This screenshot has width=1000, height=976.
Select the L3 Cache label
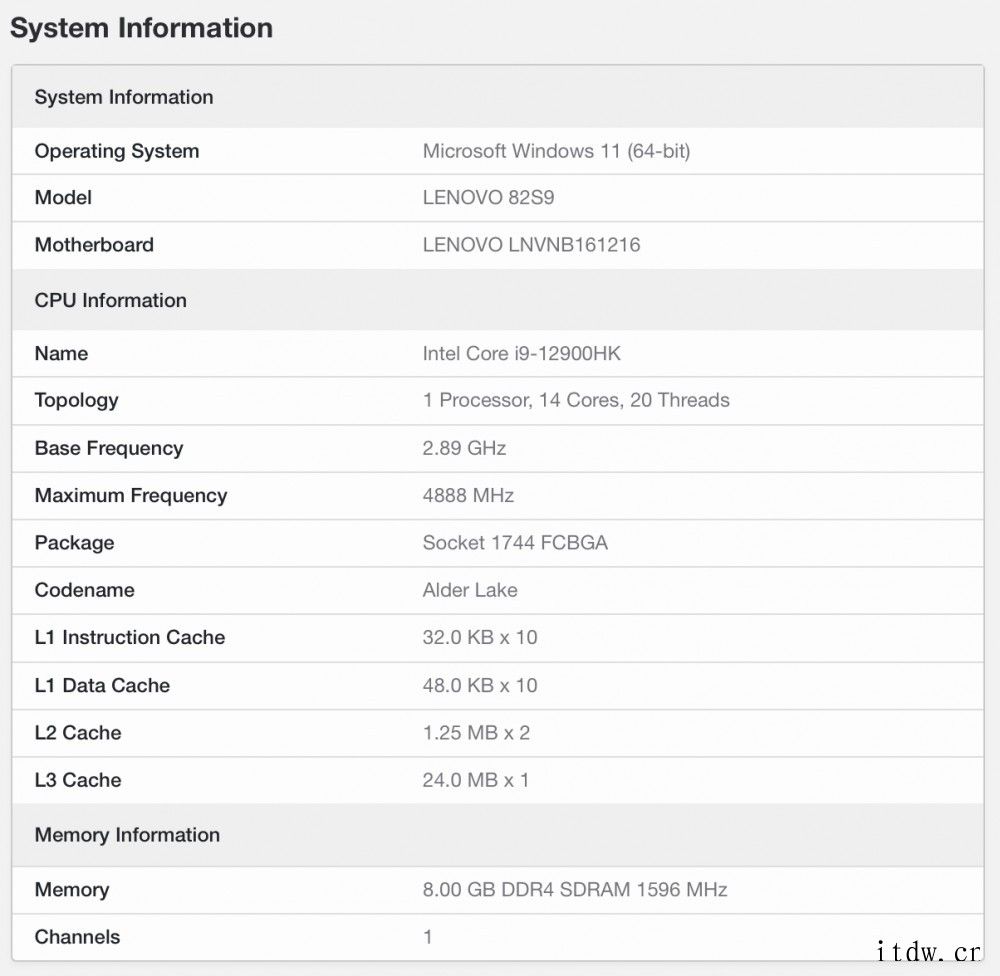point(78,780)
